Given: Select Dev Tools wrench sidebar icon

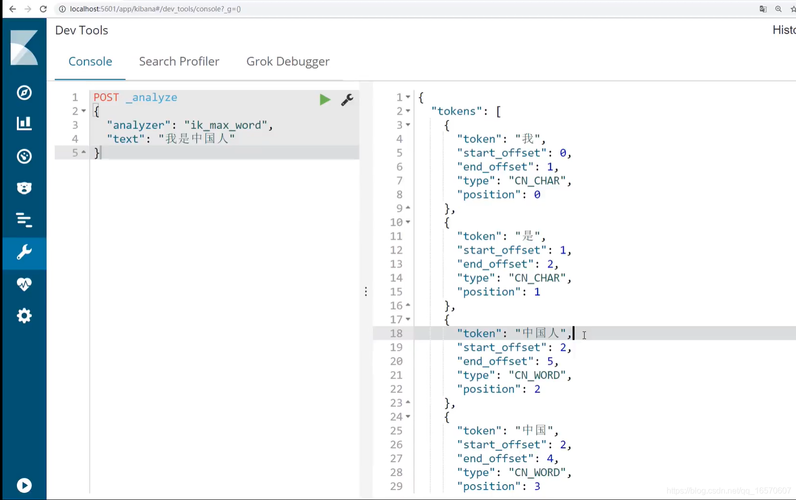Looking at the screenshot, I should [24, 252].
